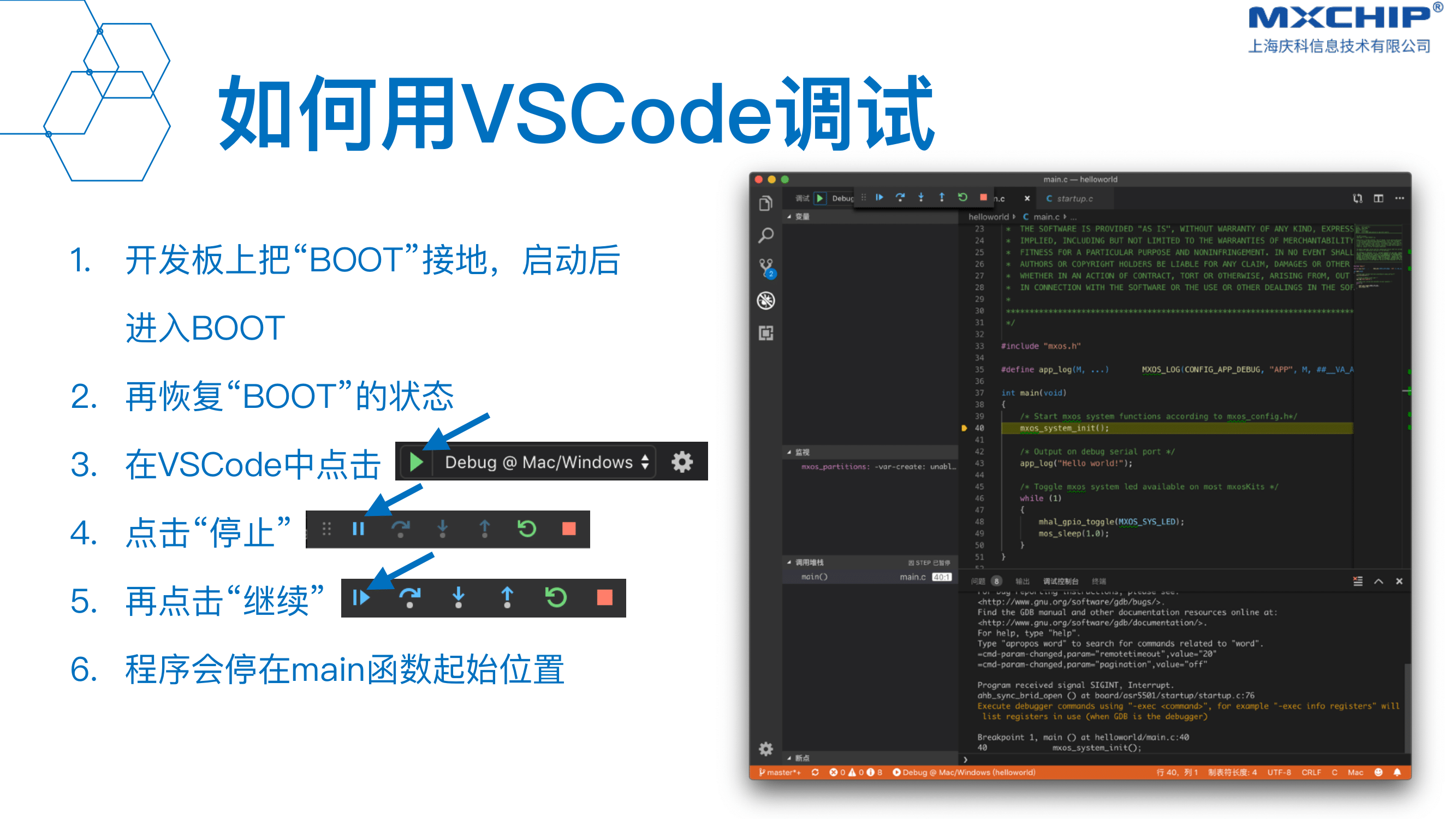Toggle the breakpoint glyph at line 40
Screen dimensions: 1456x819
(x=964, y=428)
